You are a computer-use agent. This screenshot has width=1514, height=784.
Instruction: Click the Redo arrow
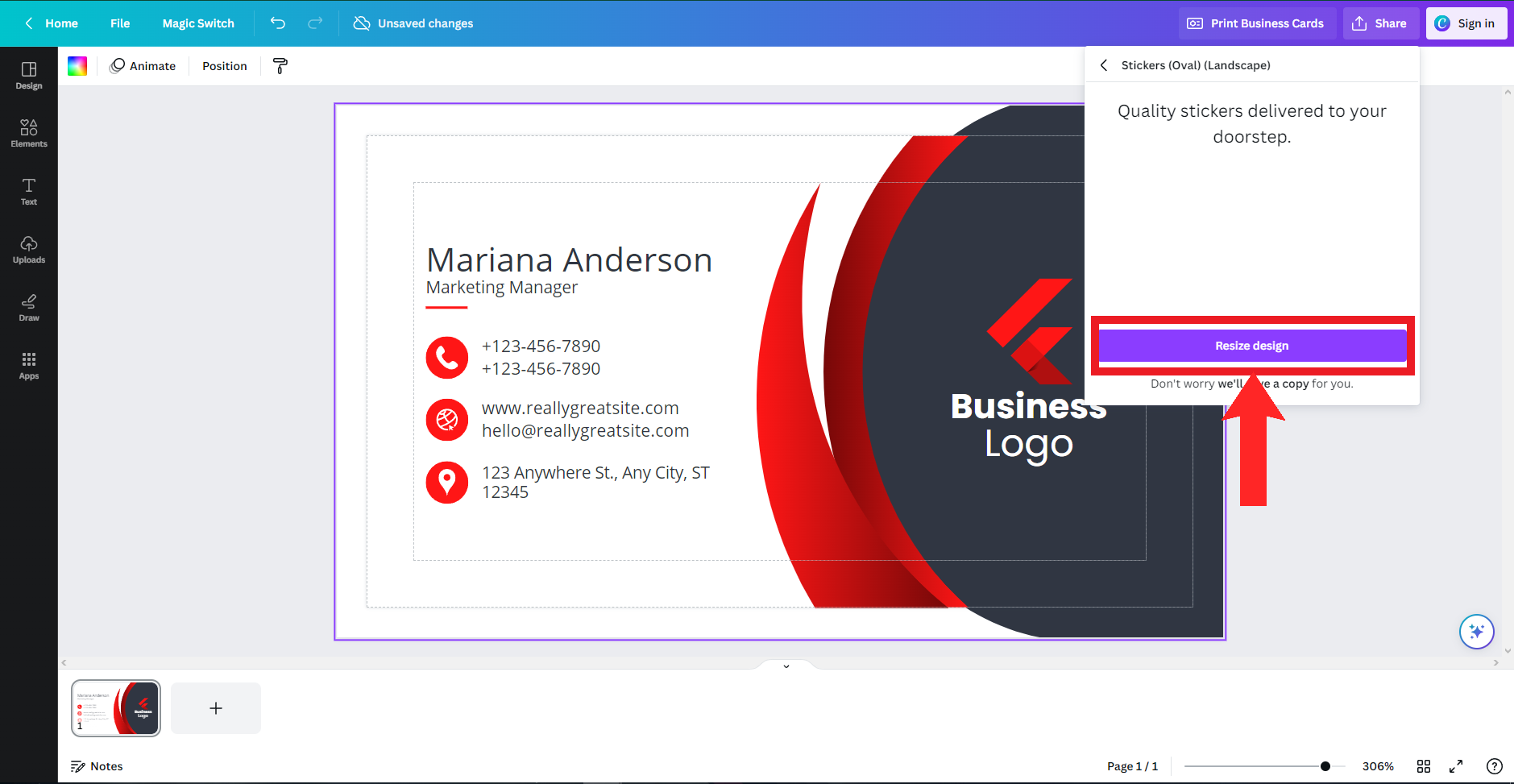(x=315, y=23)
